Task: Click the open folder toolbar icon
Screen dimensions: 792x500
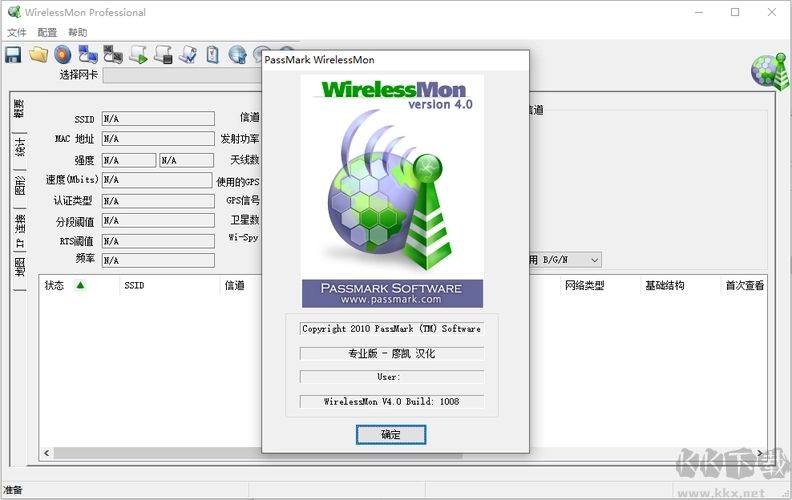Action: [38, 55]
